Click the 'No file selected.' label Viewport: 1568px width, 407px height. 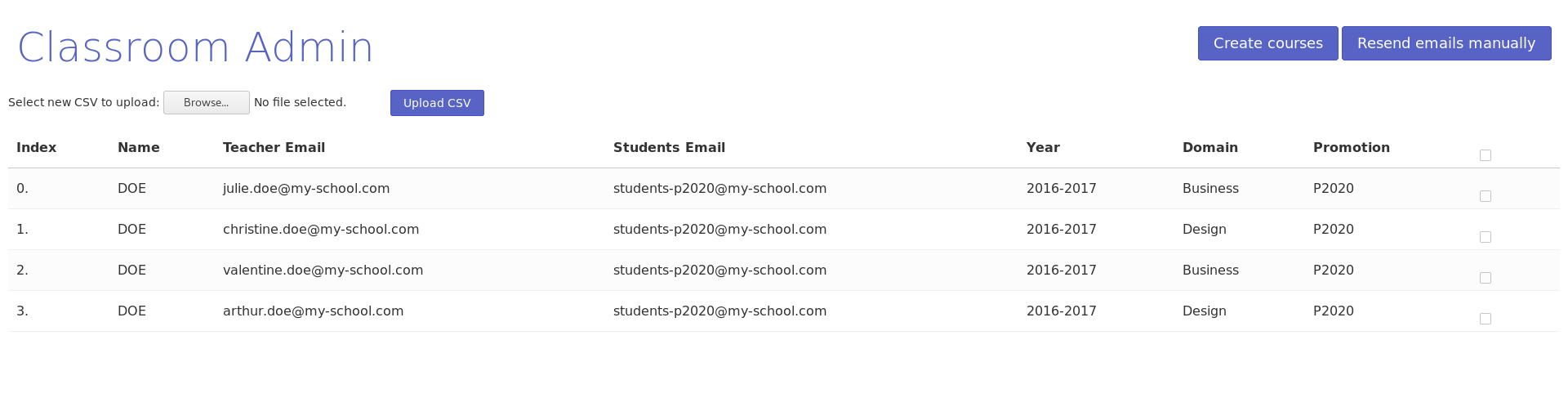300,102
